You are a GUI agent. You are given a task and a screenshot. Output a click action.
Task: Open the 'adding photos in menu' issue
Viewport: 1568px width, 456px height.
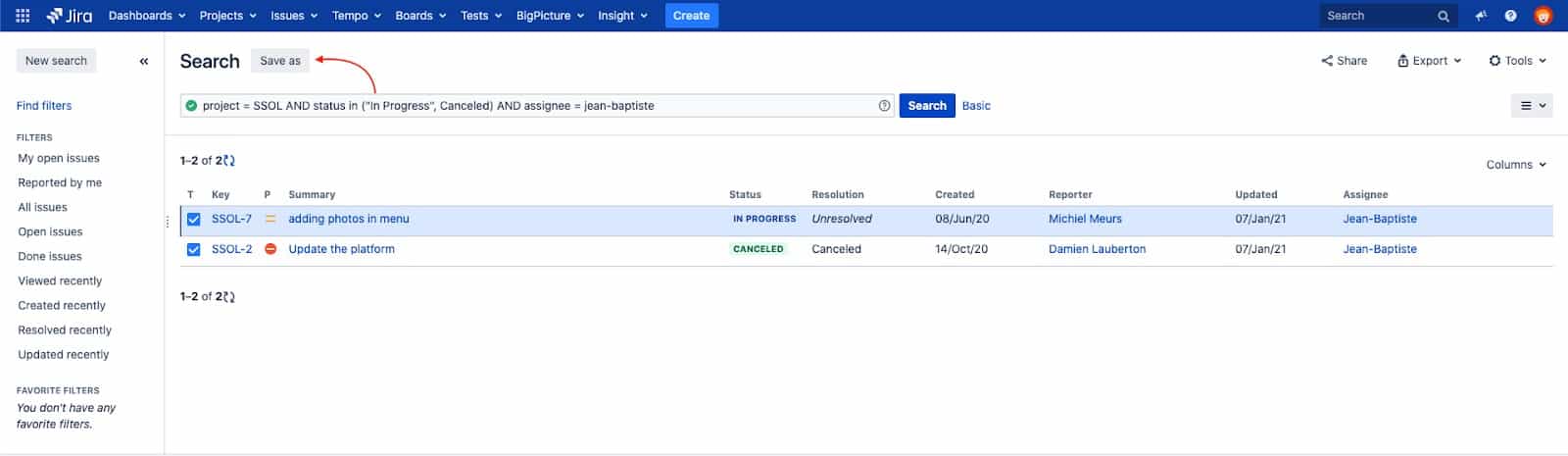(349, 220)
